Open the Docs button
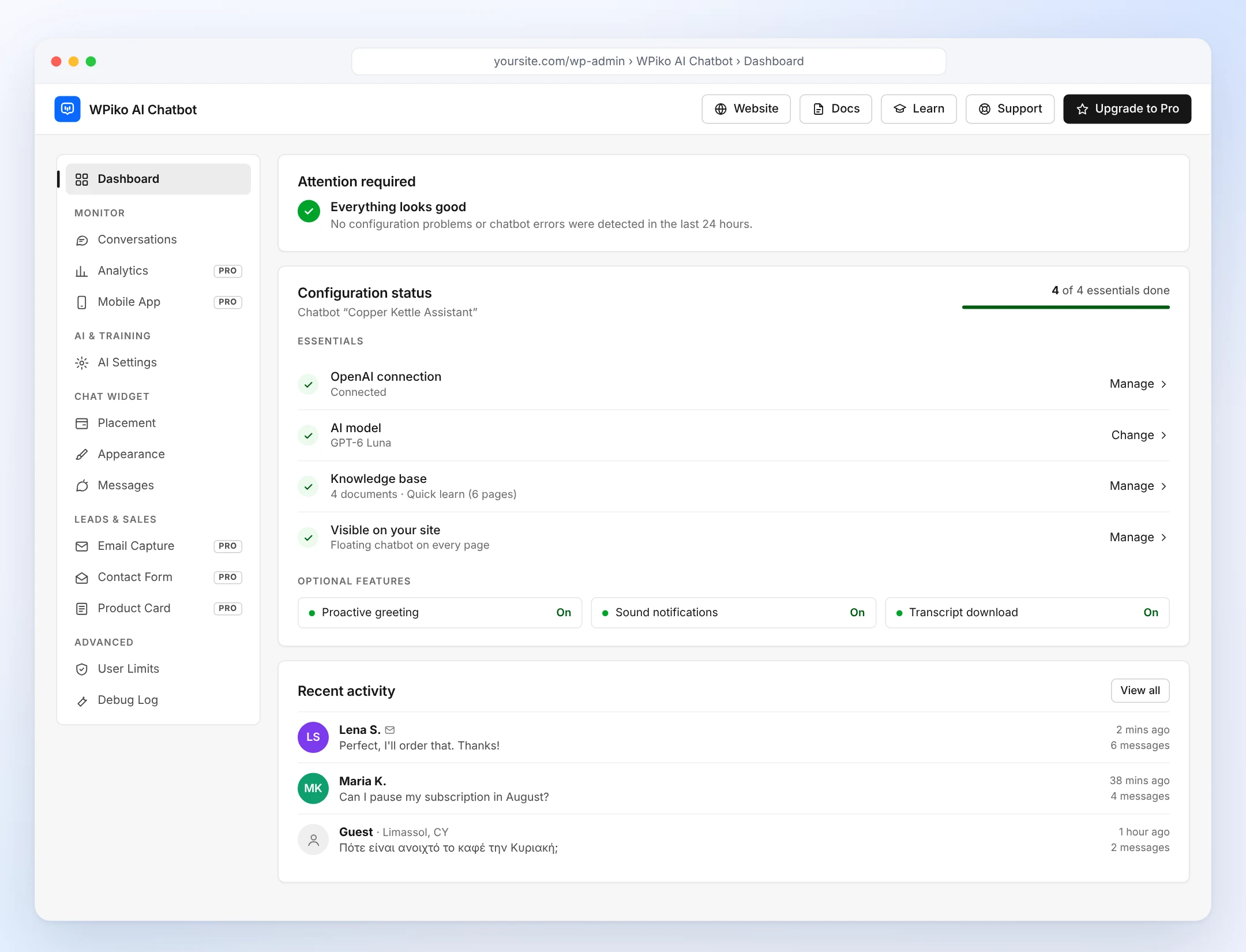This screenshot has width=1246, height=952. pyautogui.click(x=835, y=109)
